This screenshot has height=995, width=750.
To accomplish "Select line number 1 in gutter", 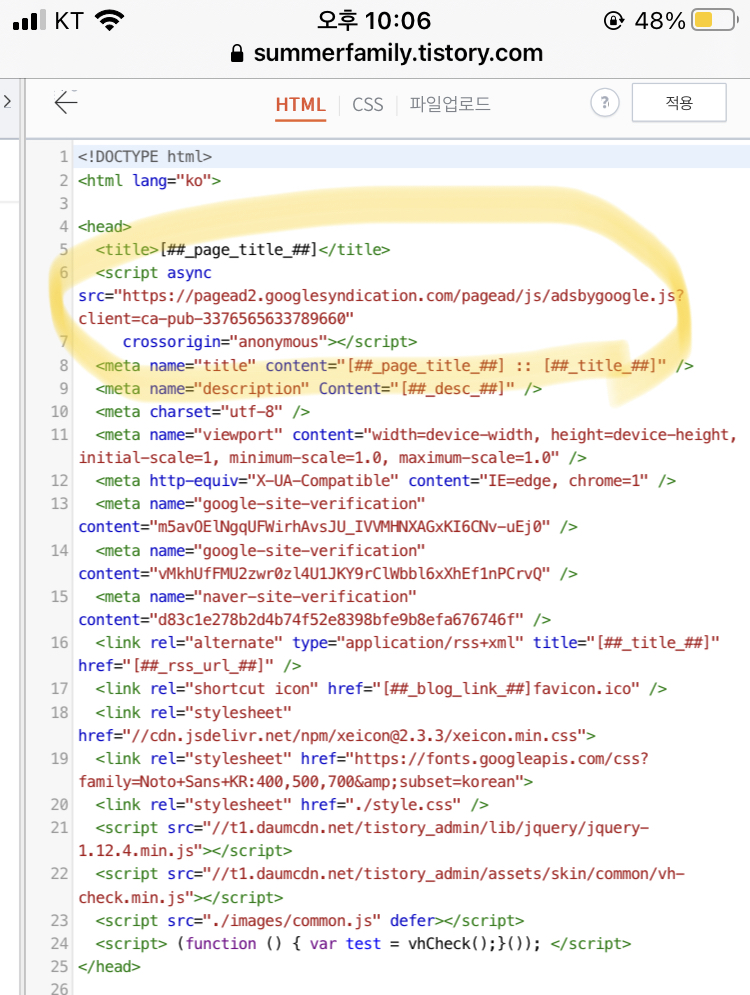I will [63, 157].
